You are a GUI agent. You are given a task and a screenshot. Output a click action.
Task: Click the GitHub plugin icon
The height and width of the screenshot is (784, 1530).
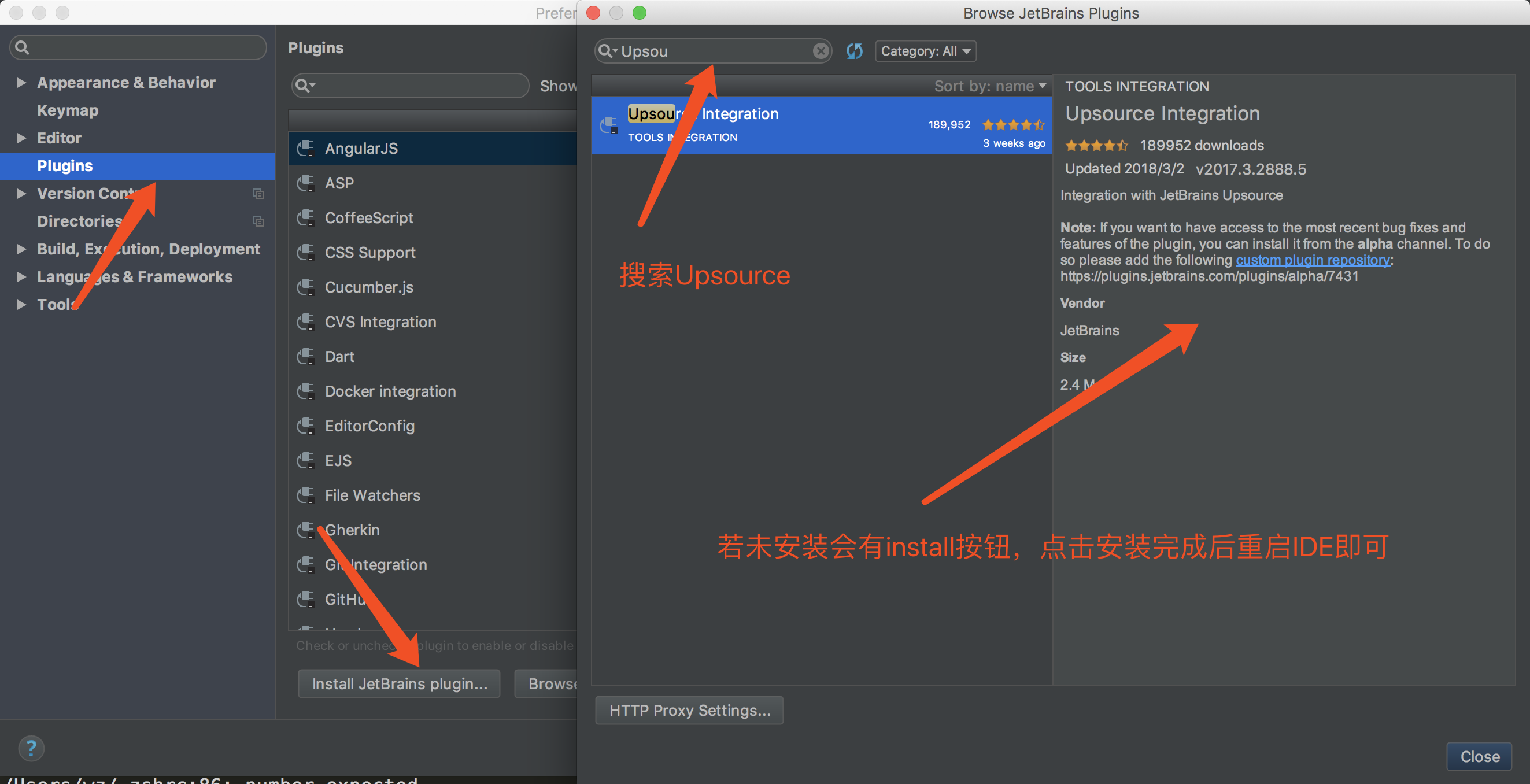tap(306, 600)
